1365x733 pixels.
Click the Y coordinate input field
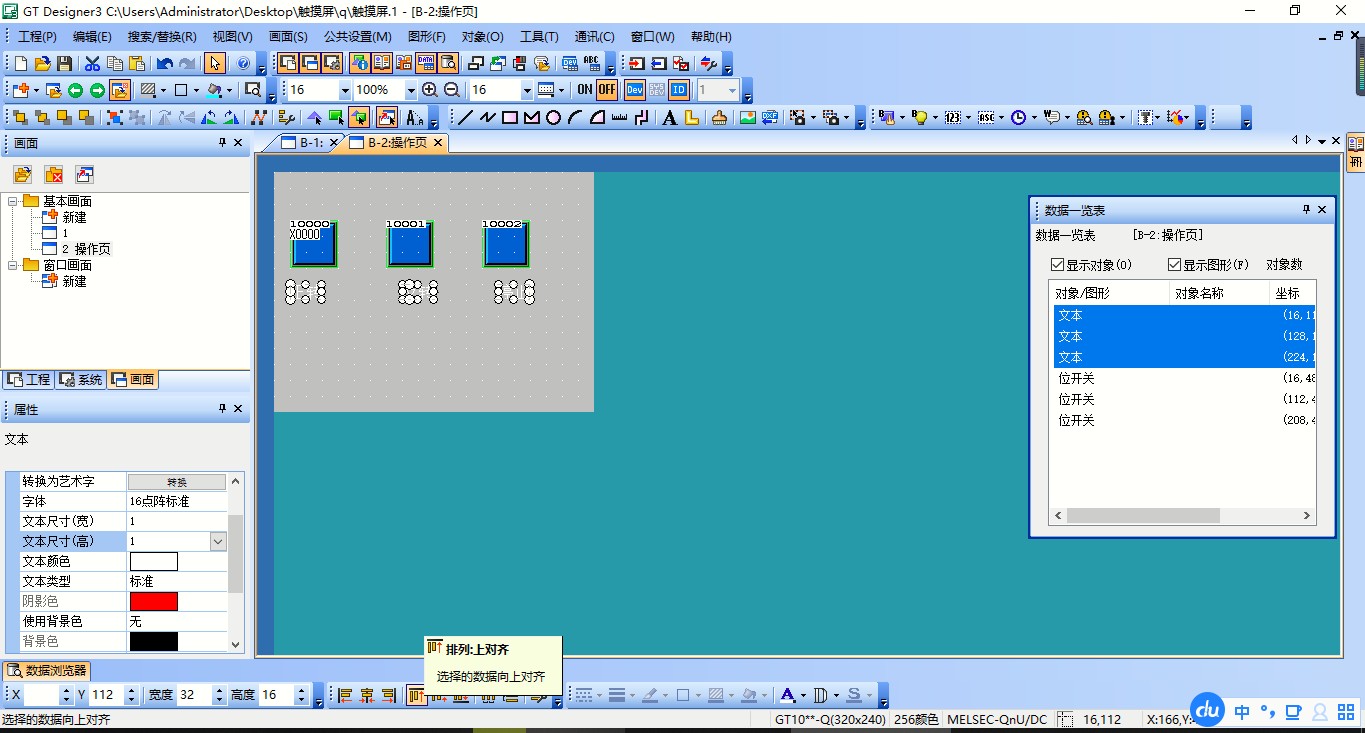point(108,695)
